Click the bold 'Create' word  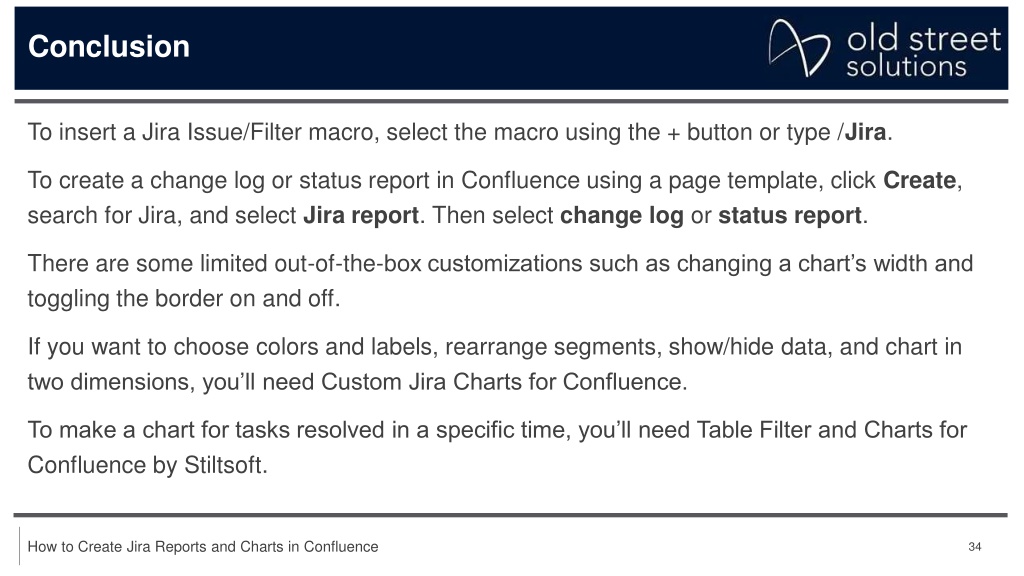coord(920,180)
